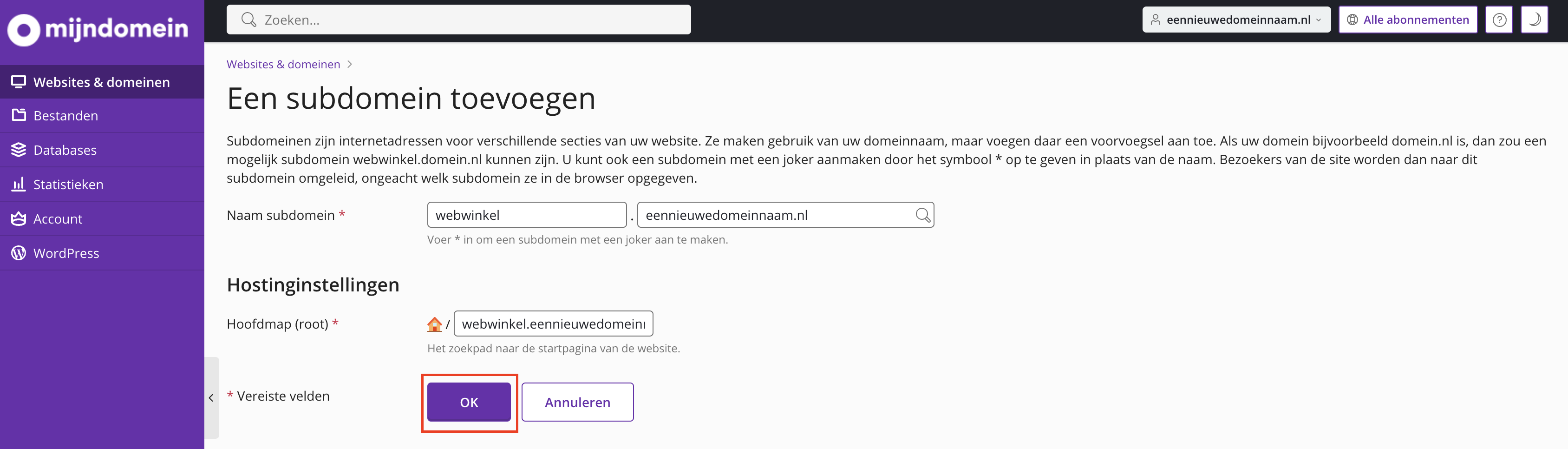Open the help question mark icon

1499,20
